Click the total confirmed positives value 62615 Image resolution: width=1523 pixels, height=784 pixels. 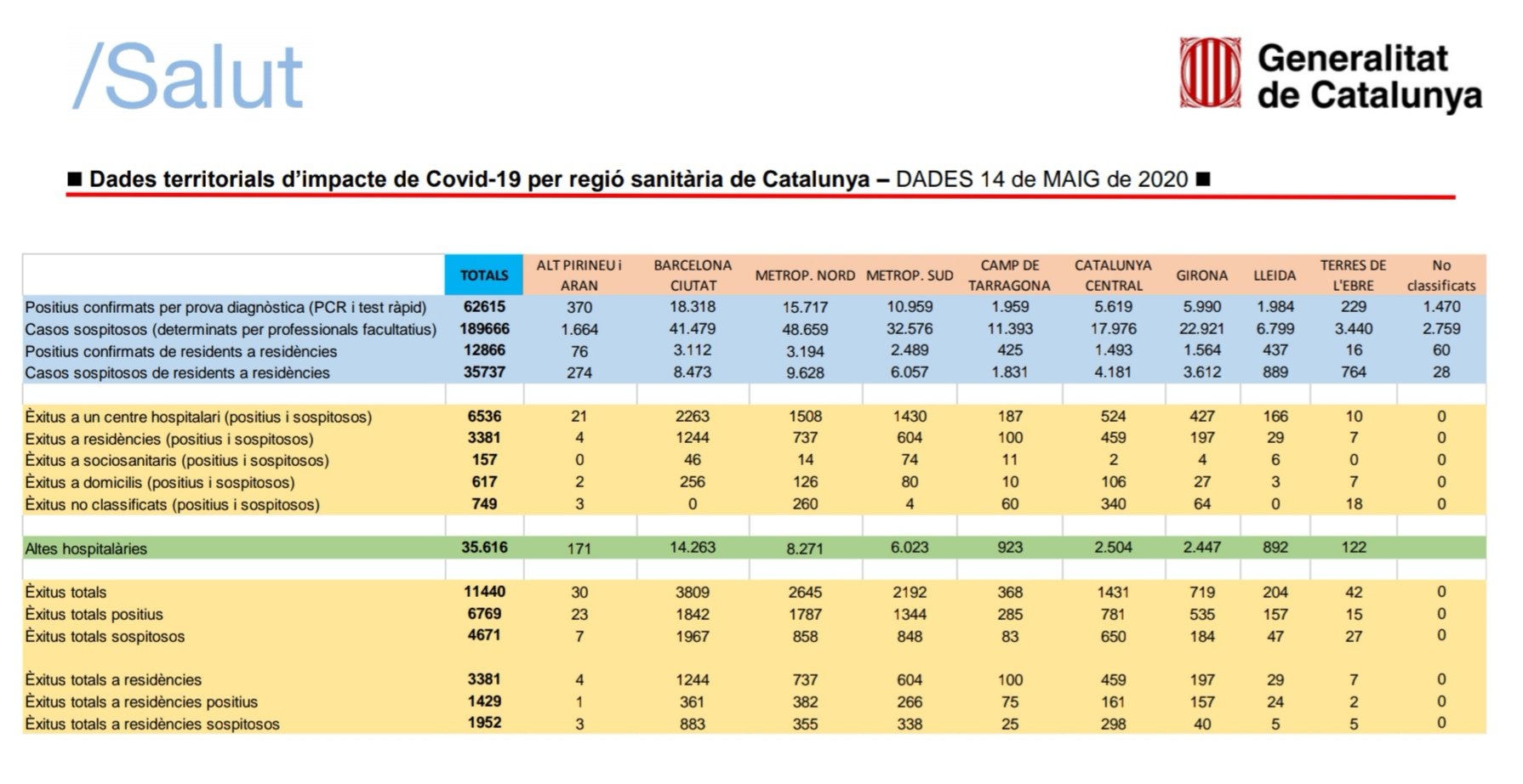pos(484,306)
